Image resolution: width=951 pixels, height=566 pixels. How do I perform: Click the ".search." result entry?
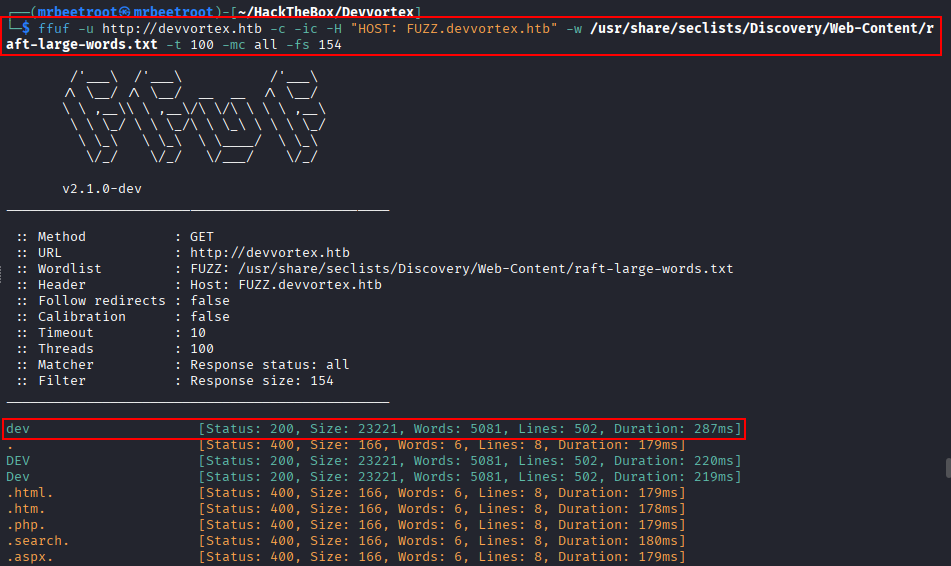pyautogui.click(x=38, y=541)
